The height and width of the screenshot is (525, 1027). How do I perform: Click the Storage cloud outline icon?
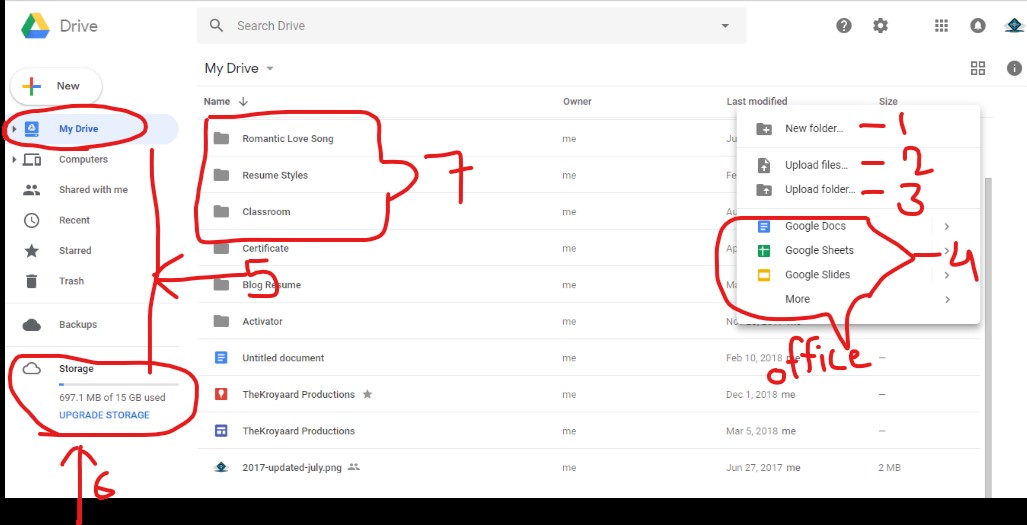tap(31, 369)
